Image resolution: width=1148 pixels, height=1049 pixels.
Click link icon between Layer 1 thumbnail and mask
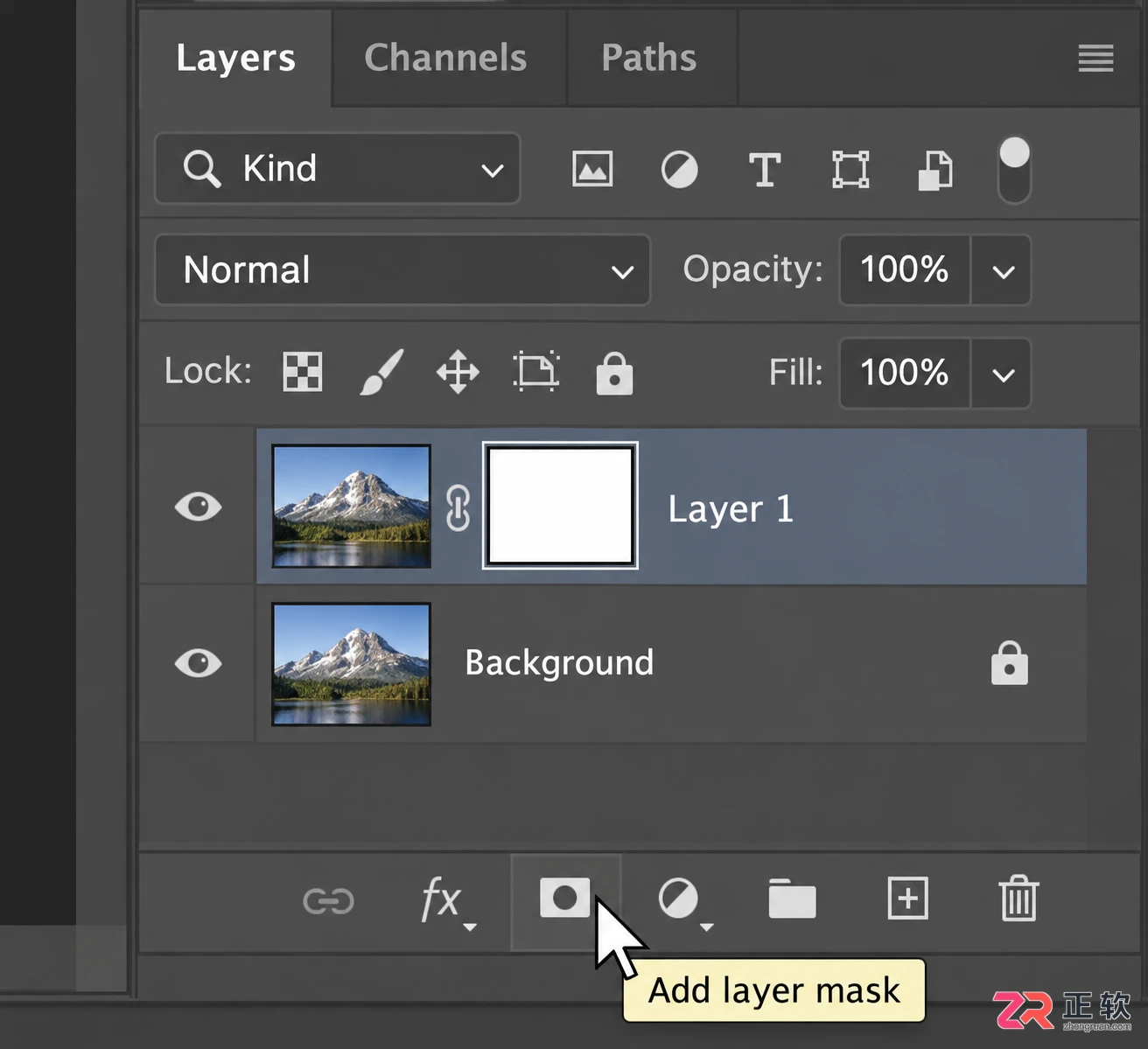tap(458, 507)
